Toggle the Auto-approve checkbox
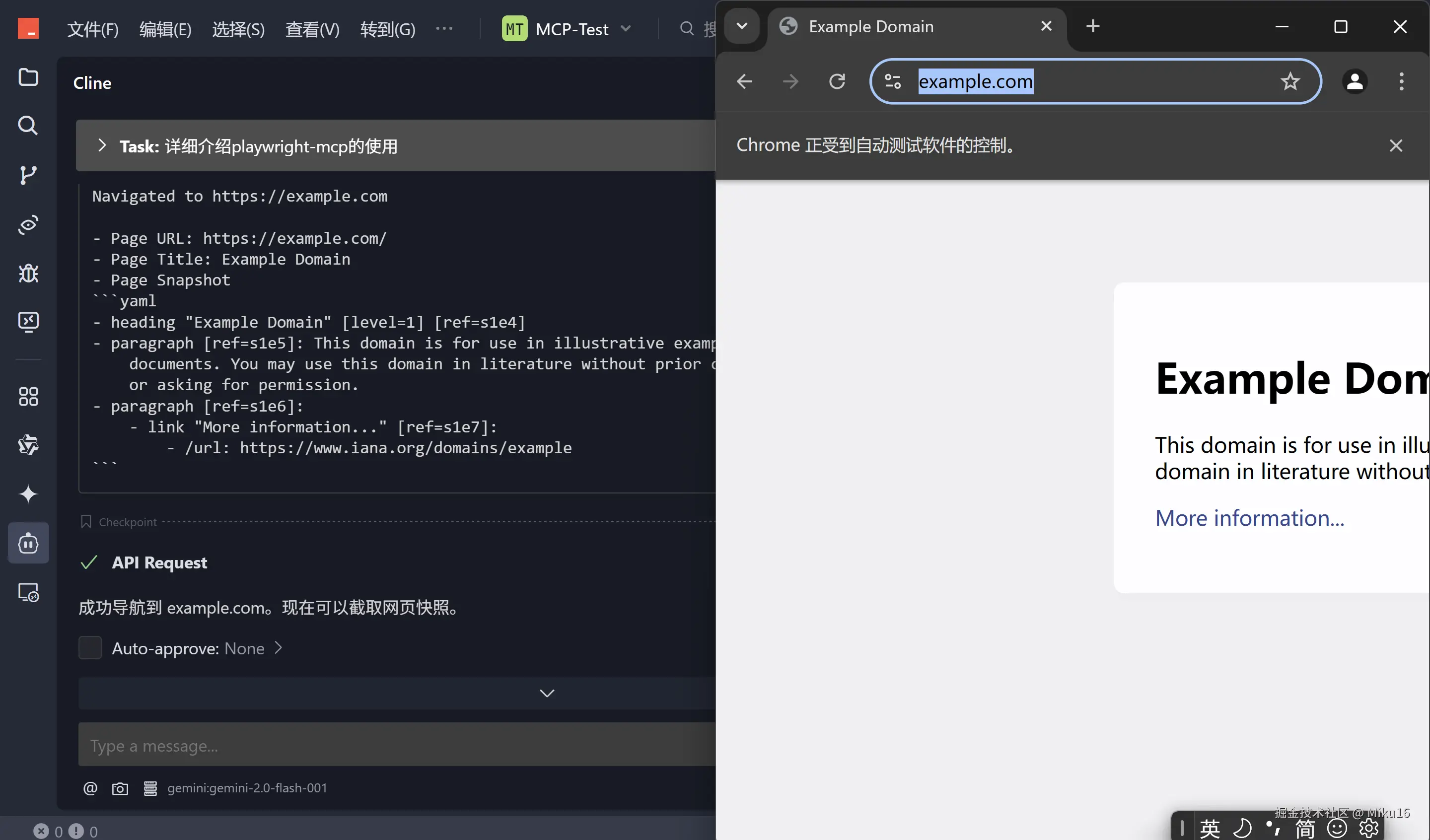Screen dimensions: 1430x840 [90, 648]
